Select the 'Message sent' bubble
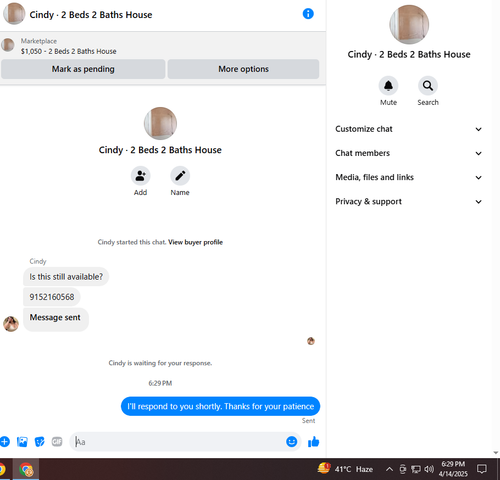 [x=56, y=319]
